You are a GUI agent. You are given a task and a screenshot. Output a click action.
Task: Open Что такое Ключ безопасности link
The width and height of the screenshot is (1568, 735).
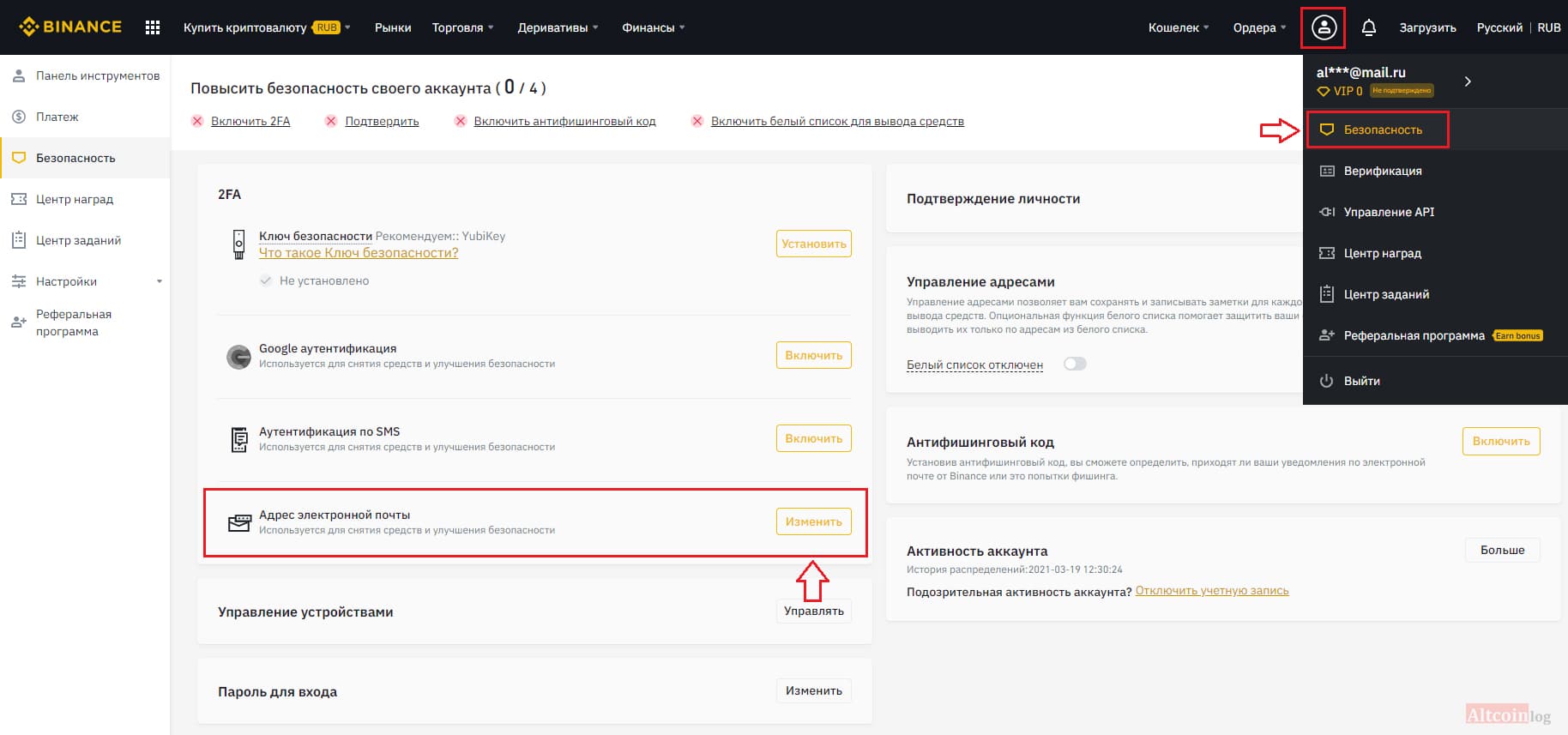tap(359, 252)
